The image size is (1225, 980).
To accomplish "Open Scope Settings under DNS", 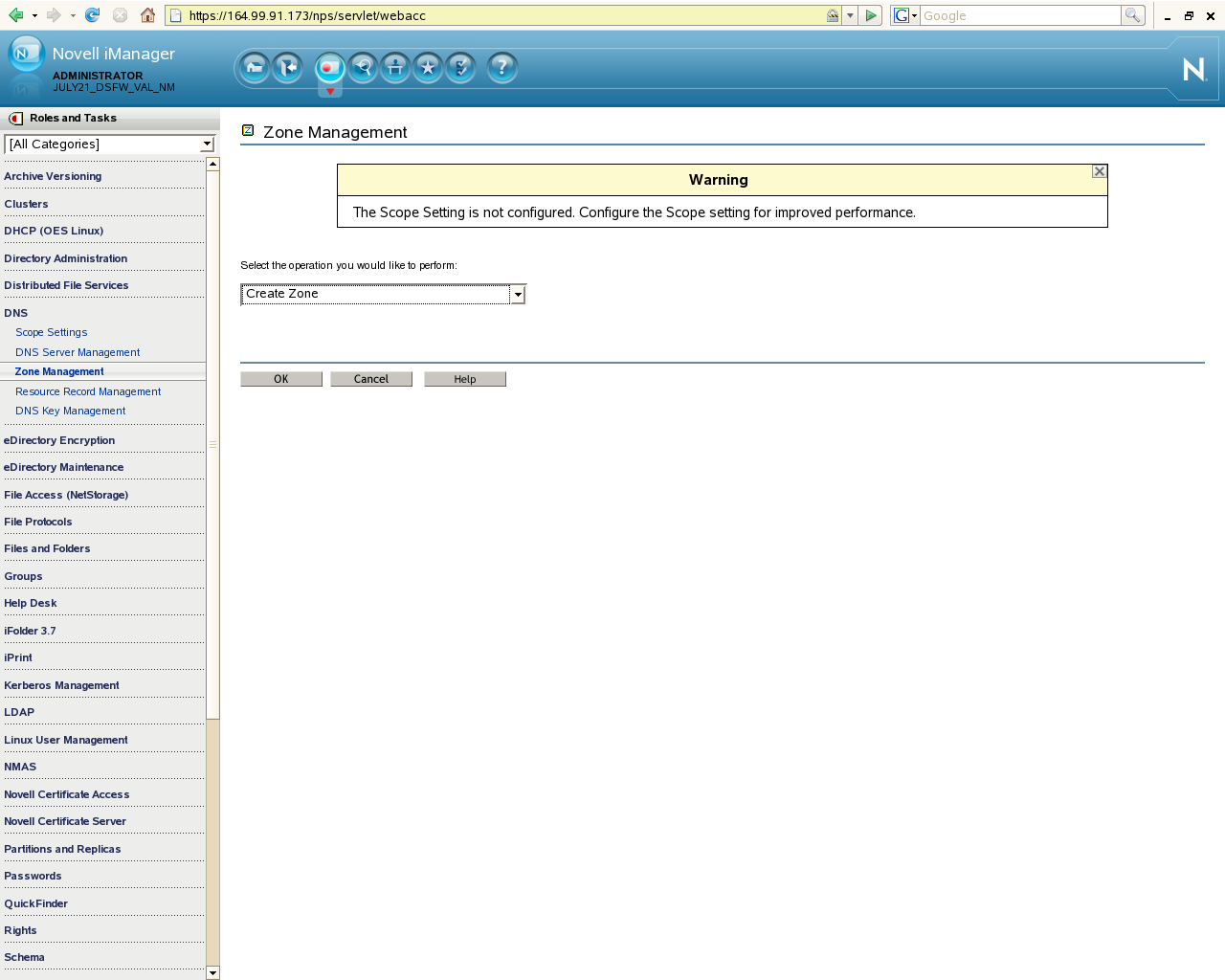I will [x=51, y=332].
